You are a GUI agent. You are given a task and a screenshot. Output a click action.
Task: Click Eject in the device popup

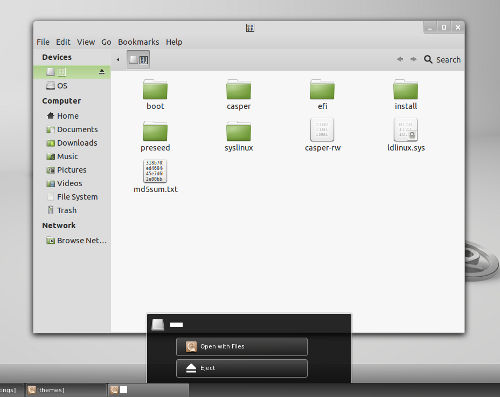click(242, 368)
